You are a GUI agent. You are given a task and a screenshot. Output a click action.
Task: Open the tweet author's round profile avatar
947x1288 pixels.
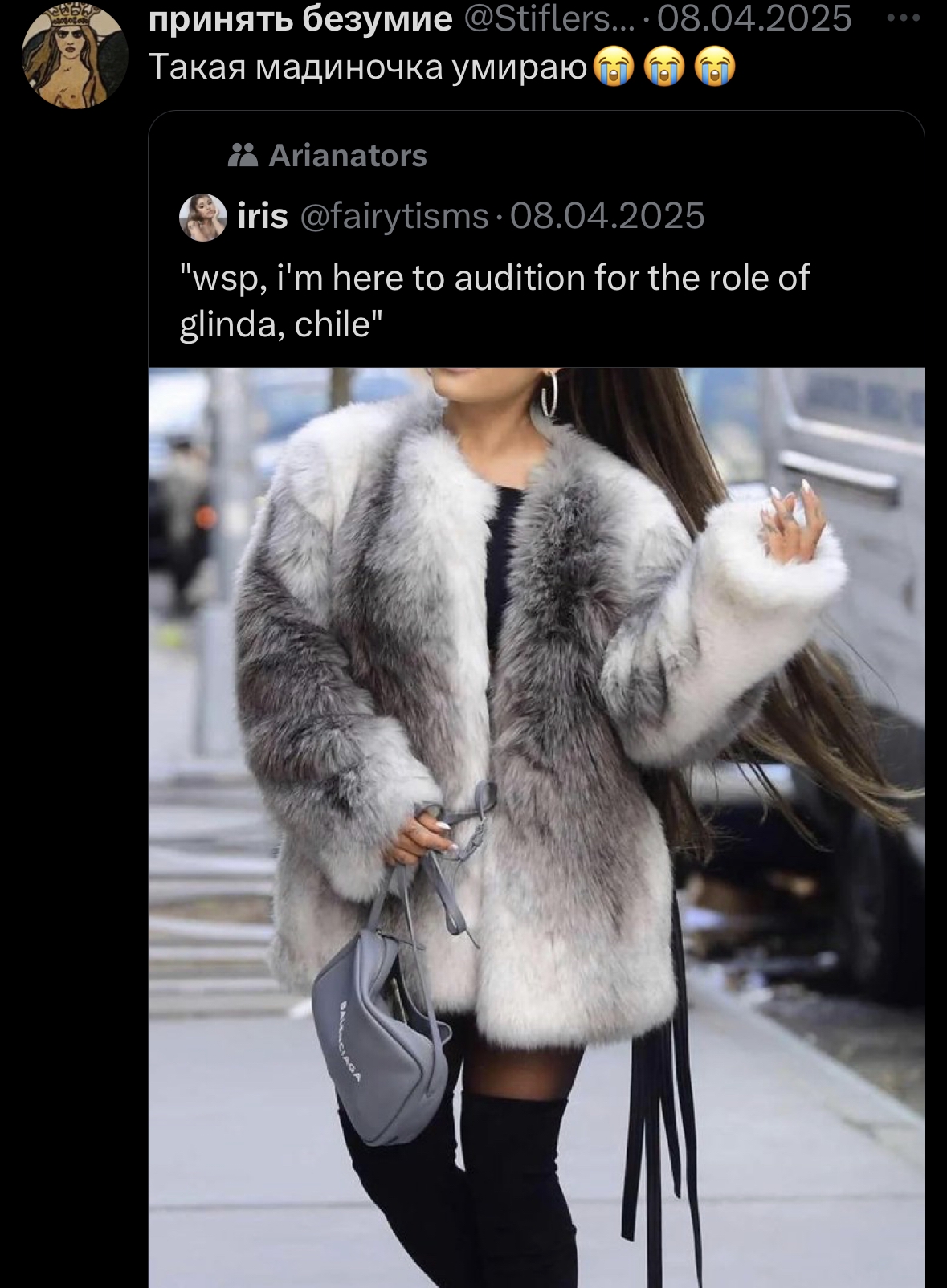[75, 56]
